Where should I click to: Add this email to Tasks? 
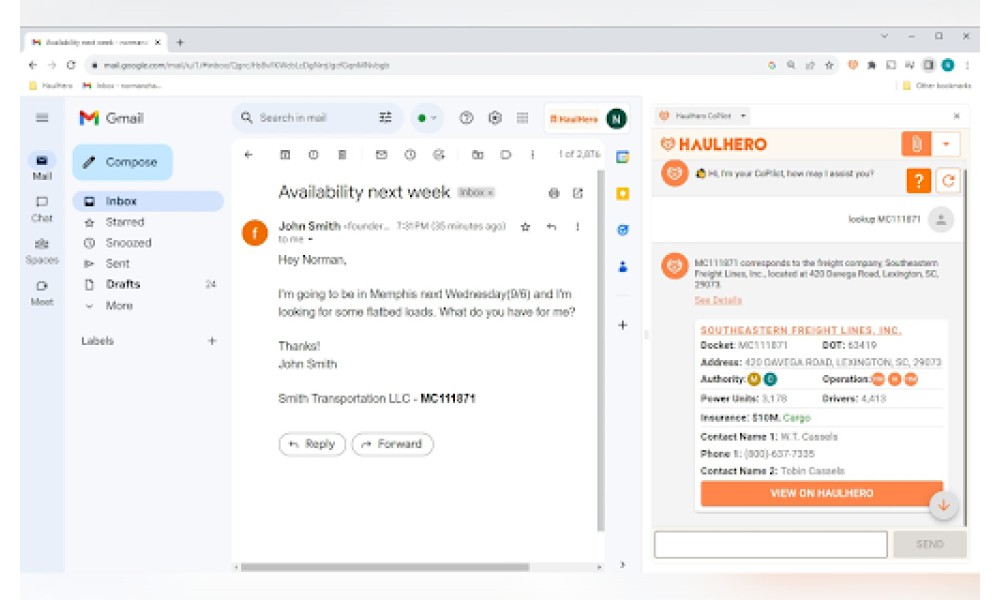439,154
